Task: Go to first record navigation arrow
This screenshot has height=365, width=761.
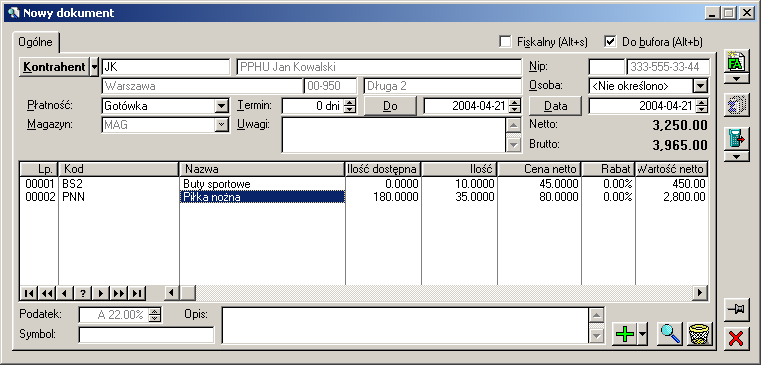Action: click(x=29, y=293)
